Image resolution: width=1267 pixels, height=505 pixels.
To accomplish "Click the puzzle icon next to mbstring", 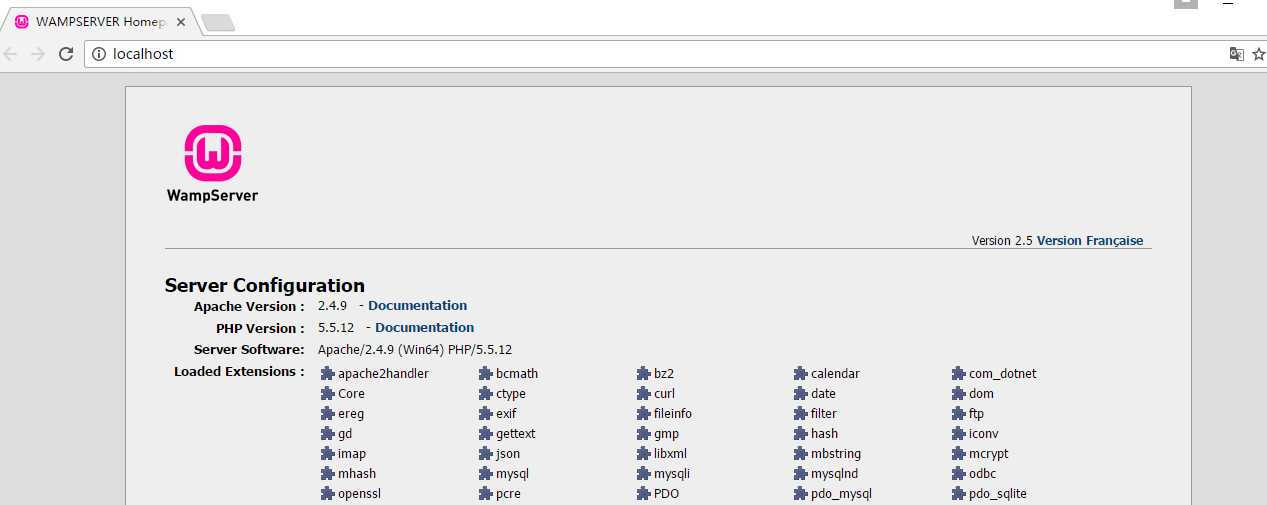I will pos(801,454).
